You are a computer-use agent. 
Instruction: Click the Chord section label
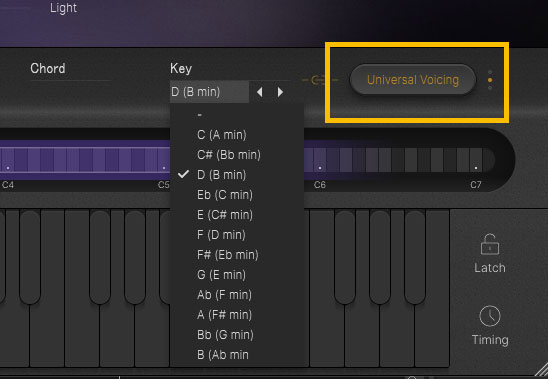click(x=48, y=68)
